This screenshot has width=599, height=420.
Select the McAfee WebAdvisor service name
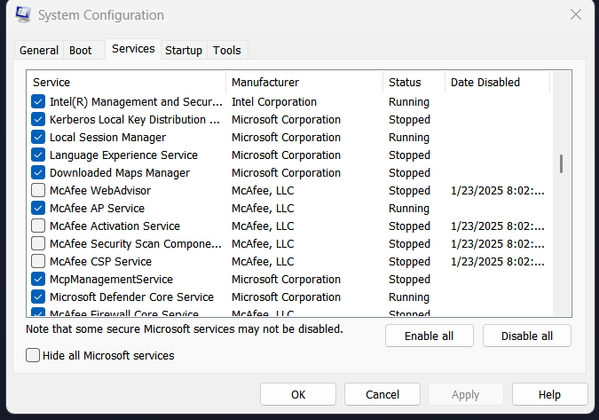(100, 190)
